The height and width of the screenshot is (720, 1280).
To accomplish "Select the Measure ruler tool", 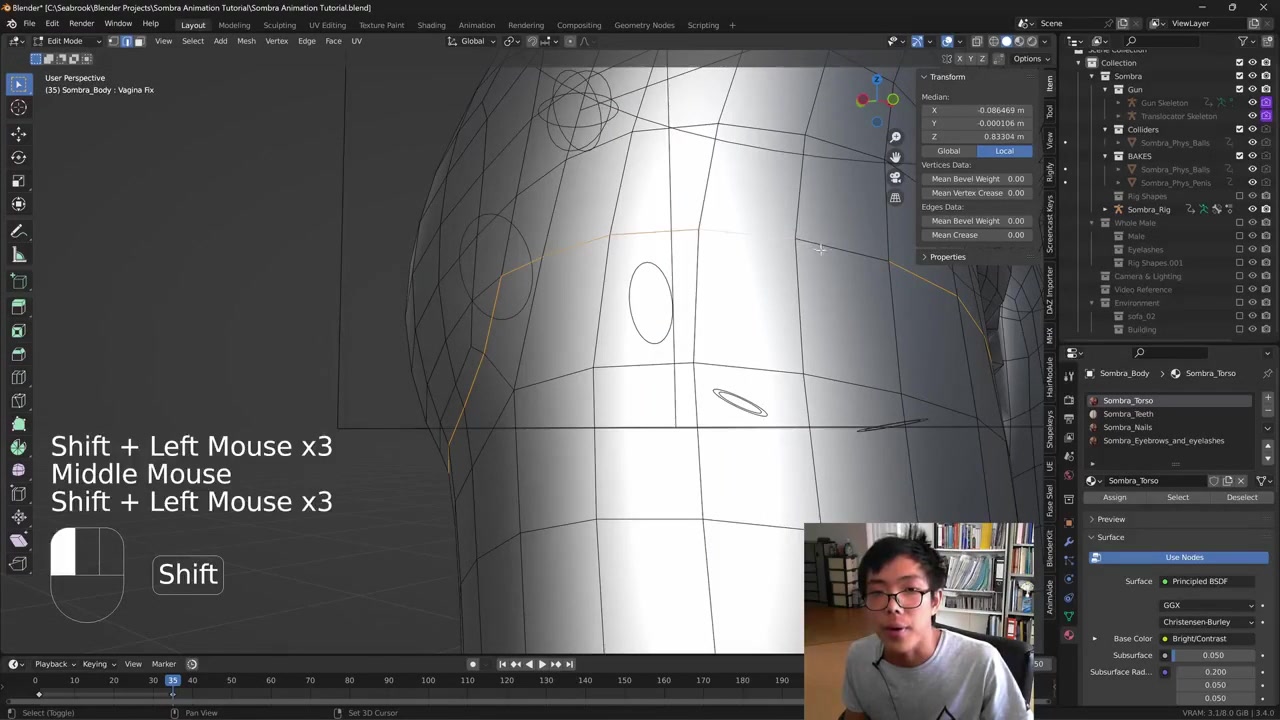I will coord(18,255).
